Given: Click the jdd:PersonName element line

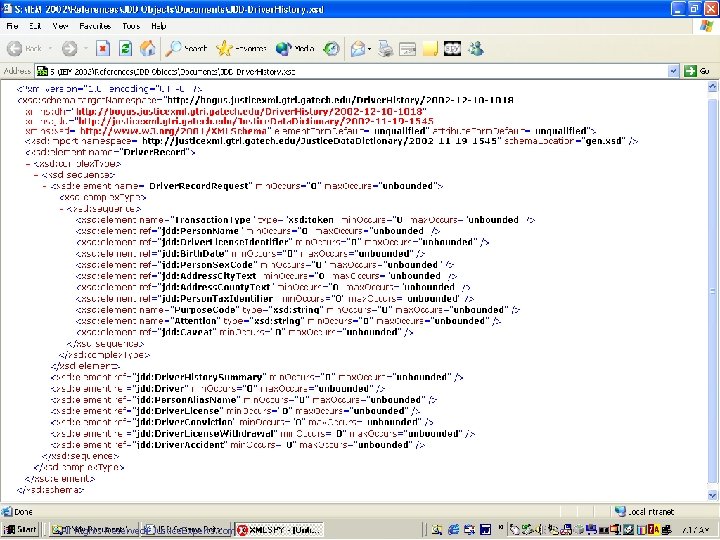Looking at the screenshot, I should (x=258, y=231).
